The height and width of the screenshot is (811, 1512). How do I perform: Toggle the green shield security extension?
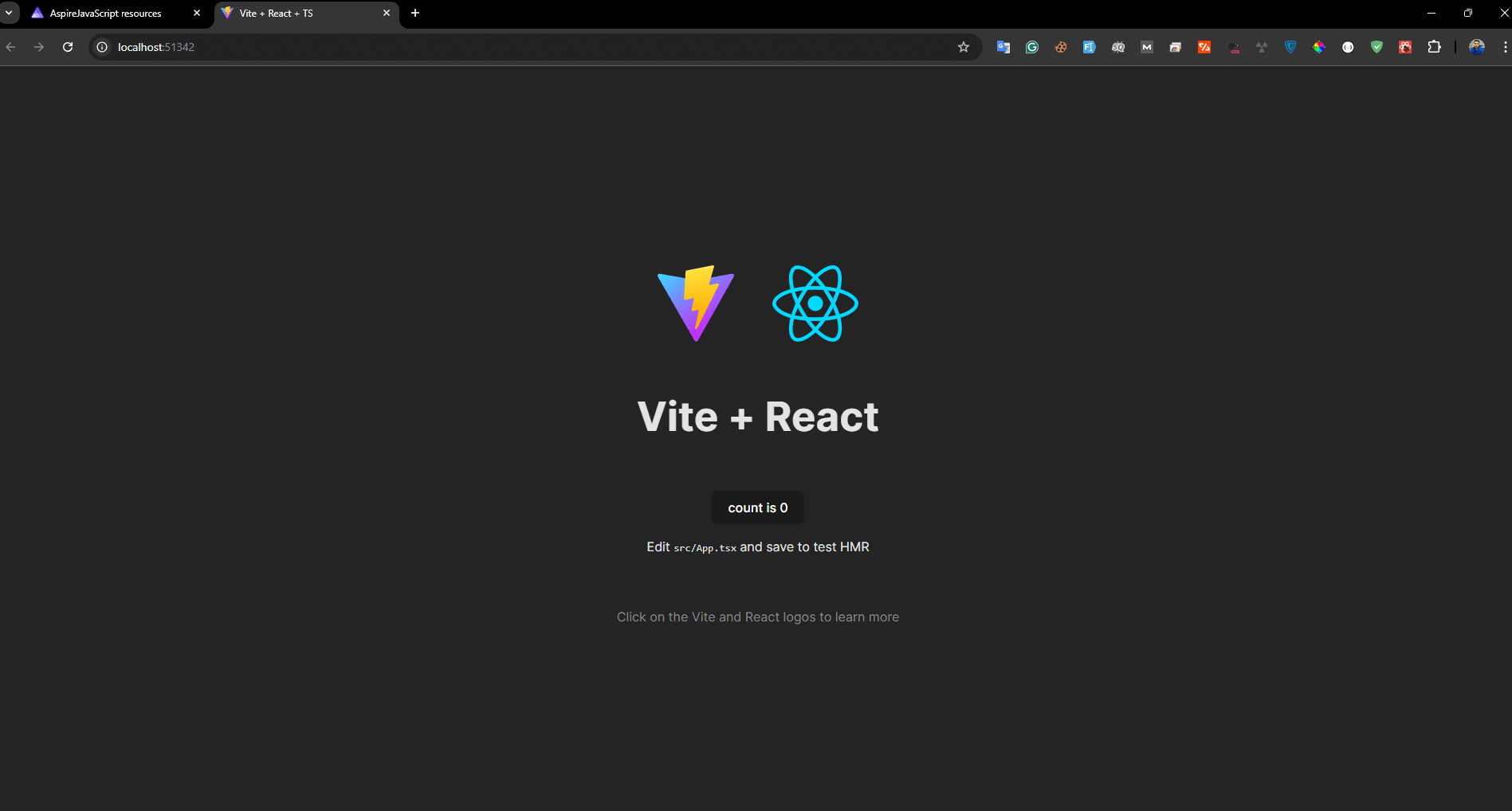click(x=1376, y=47)
